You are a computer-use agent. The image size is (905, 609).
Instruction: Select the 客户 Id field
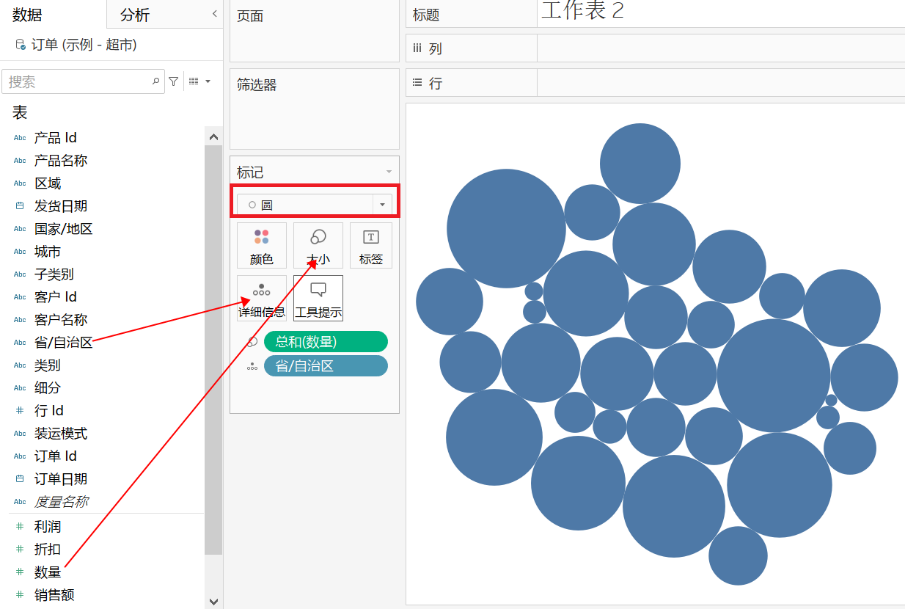[x=55, y=297]
